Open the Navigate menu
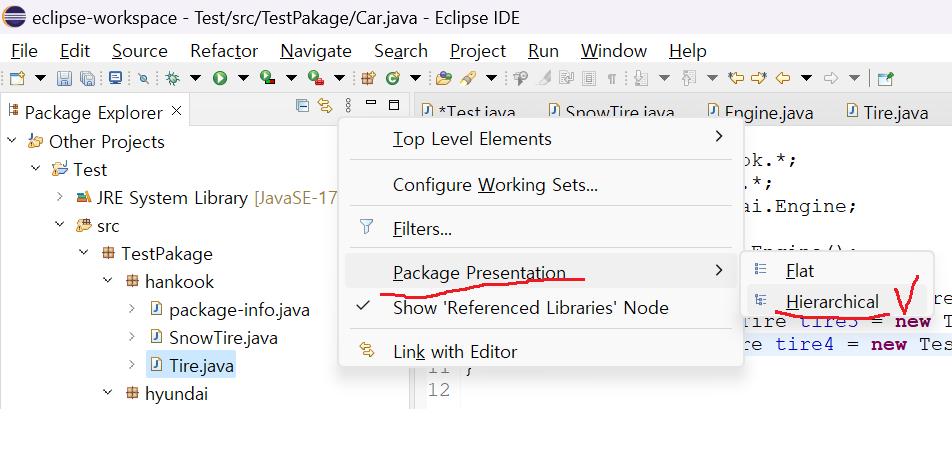 pyautogui.click(x=316, y=51)
